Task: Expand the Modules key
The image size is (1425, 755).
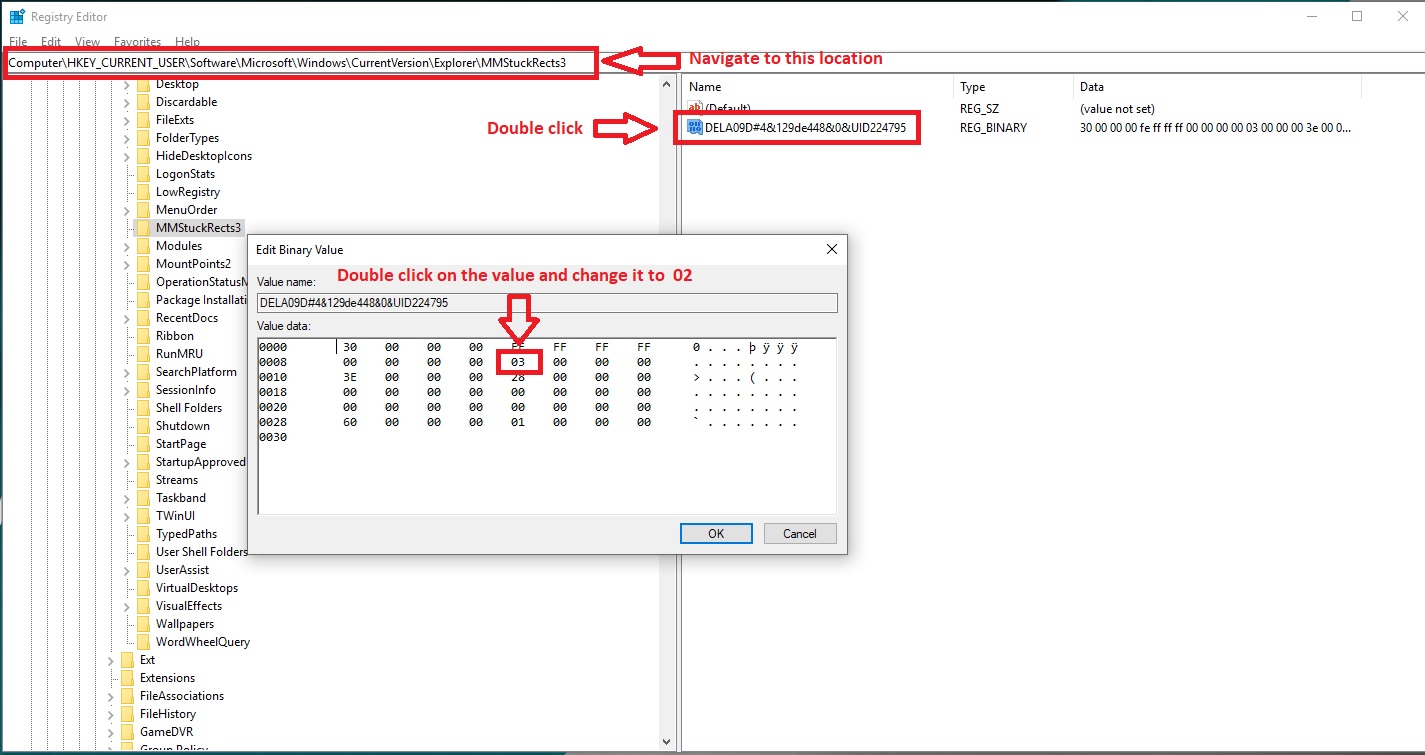Action: [127, 246]
